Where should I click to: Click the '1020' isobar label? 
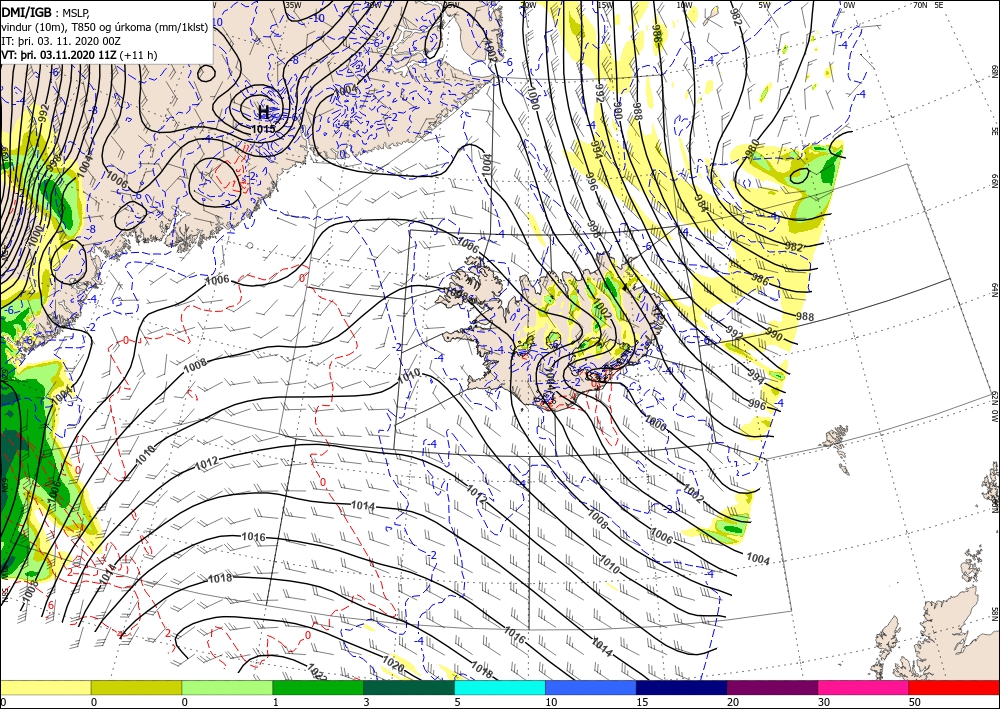[x=393, y=666]
